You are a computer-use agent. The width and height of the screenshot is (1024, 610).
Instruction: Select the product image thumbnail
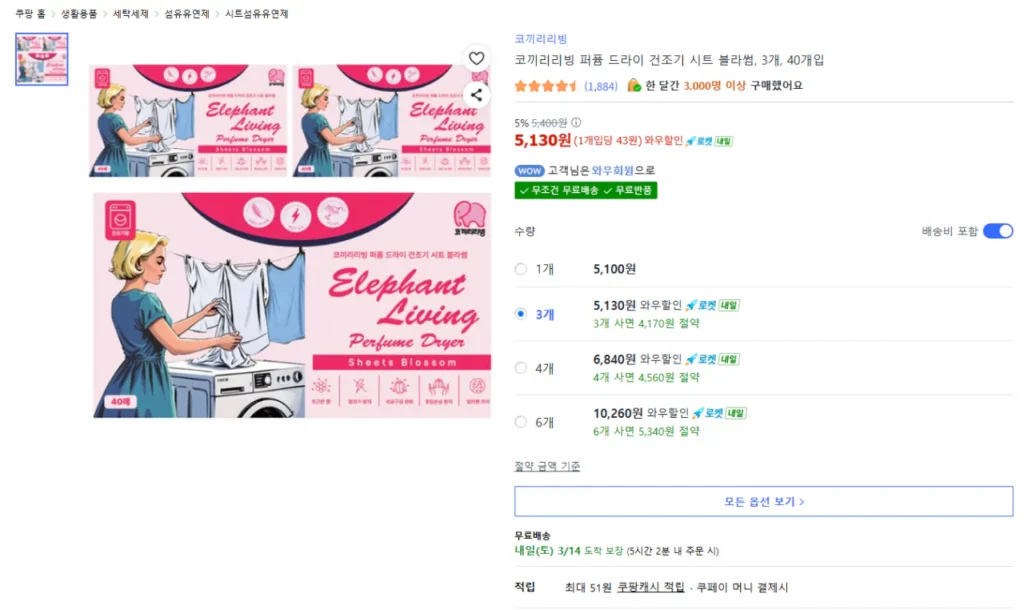pos(42,59)
